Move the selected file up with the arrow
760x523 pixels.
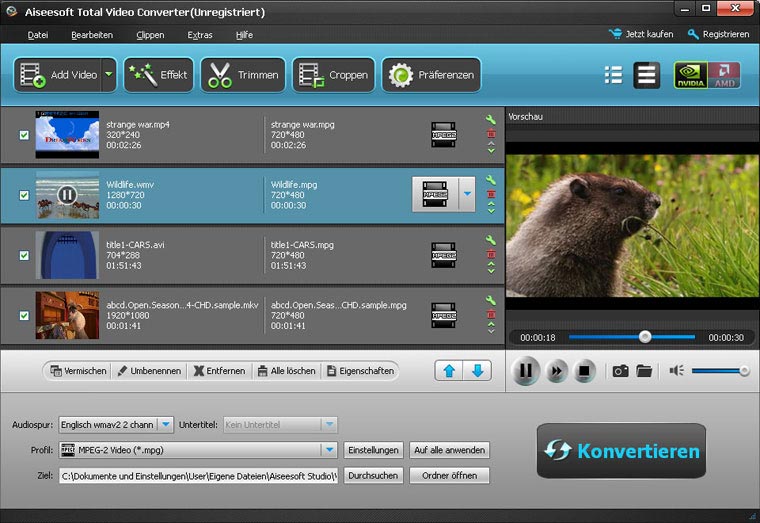click(449, 371)
